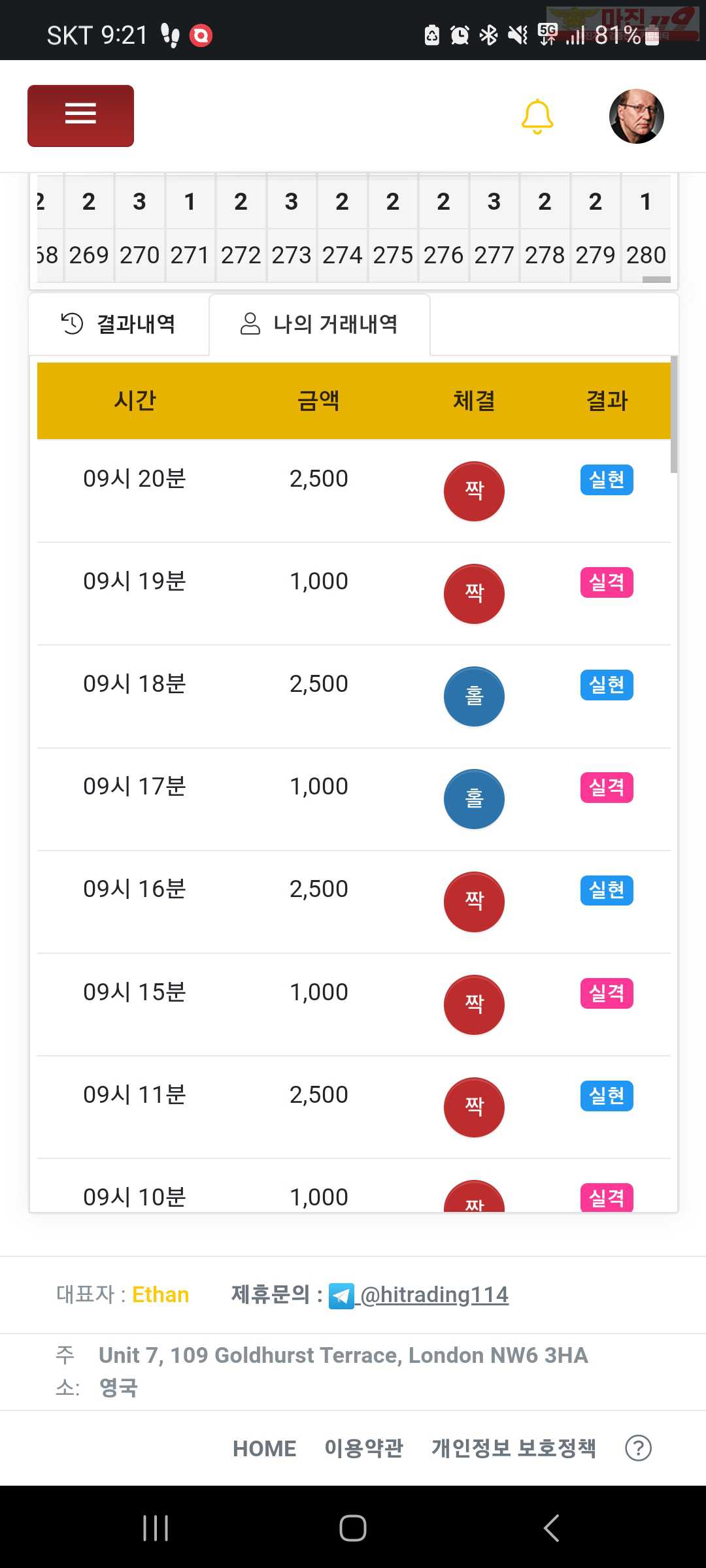Image resolution: width=706 pixels, height=1568 pixels.
Task: Click the blue 홀 badge at 09시 18분
Action: coord(474,696)
